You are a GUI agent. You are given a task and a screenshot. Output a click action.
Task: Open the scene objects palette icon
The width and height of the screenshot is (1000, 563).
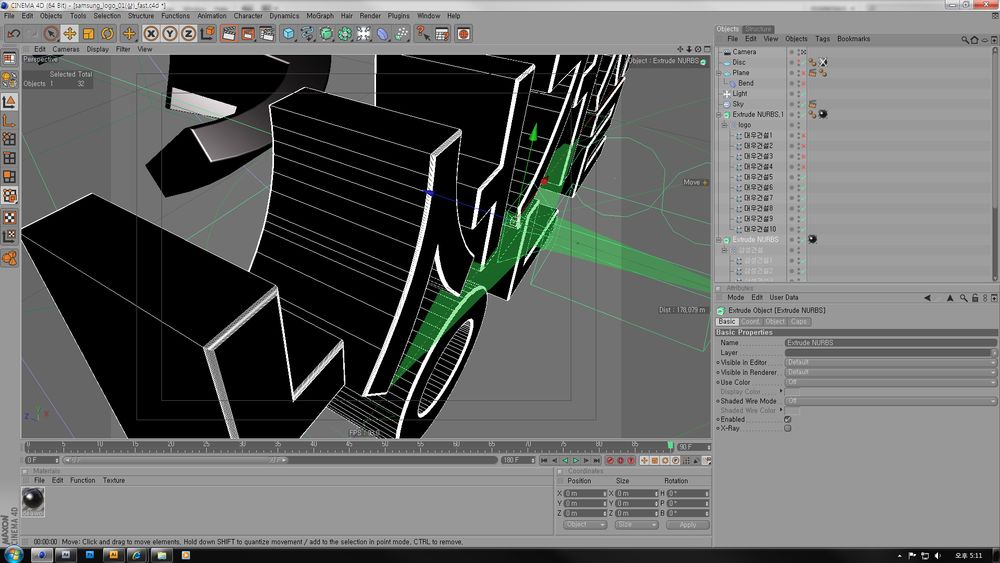364,34
